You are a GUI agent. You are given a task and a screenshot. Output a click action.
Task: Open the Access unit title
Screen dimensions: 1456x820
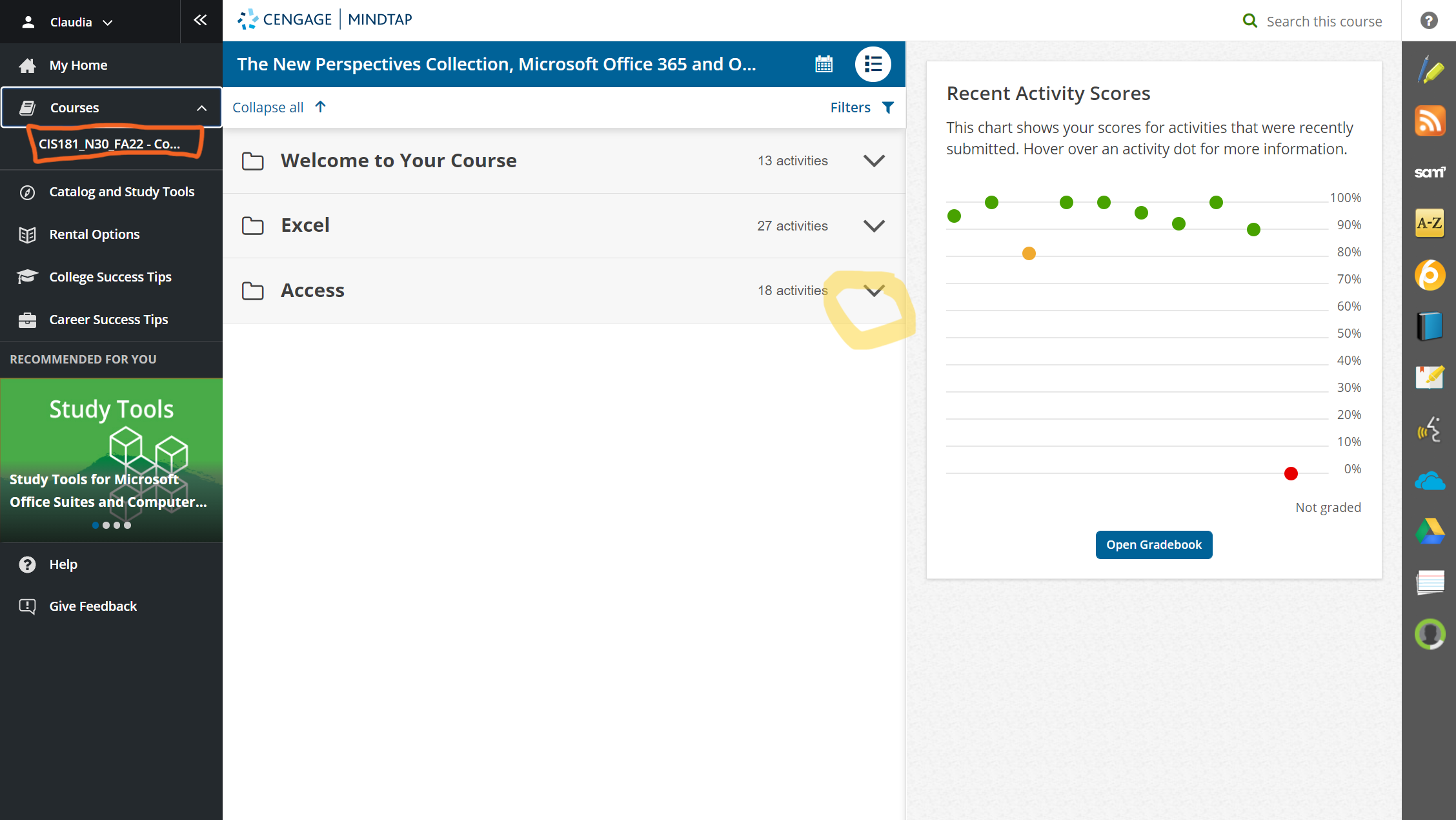click(312, 290)
